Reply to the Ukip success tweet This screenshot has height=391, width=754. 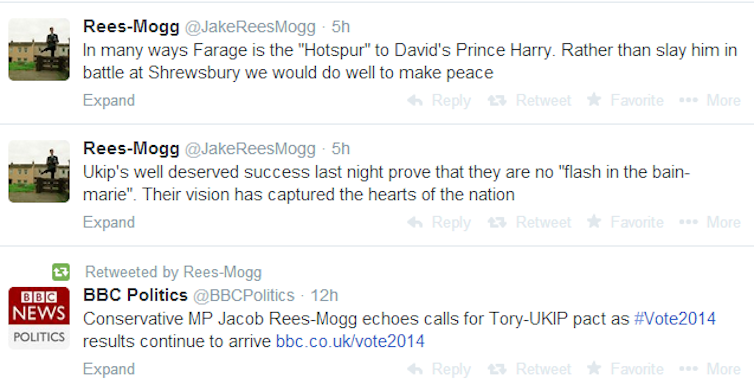[x=439, y=222]
